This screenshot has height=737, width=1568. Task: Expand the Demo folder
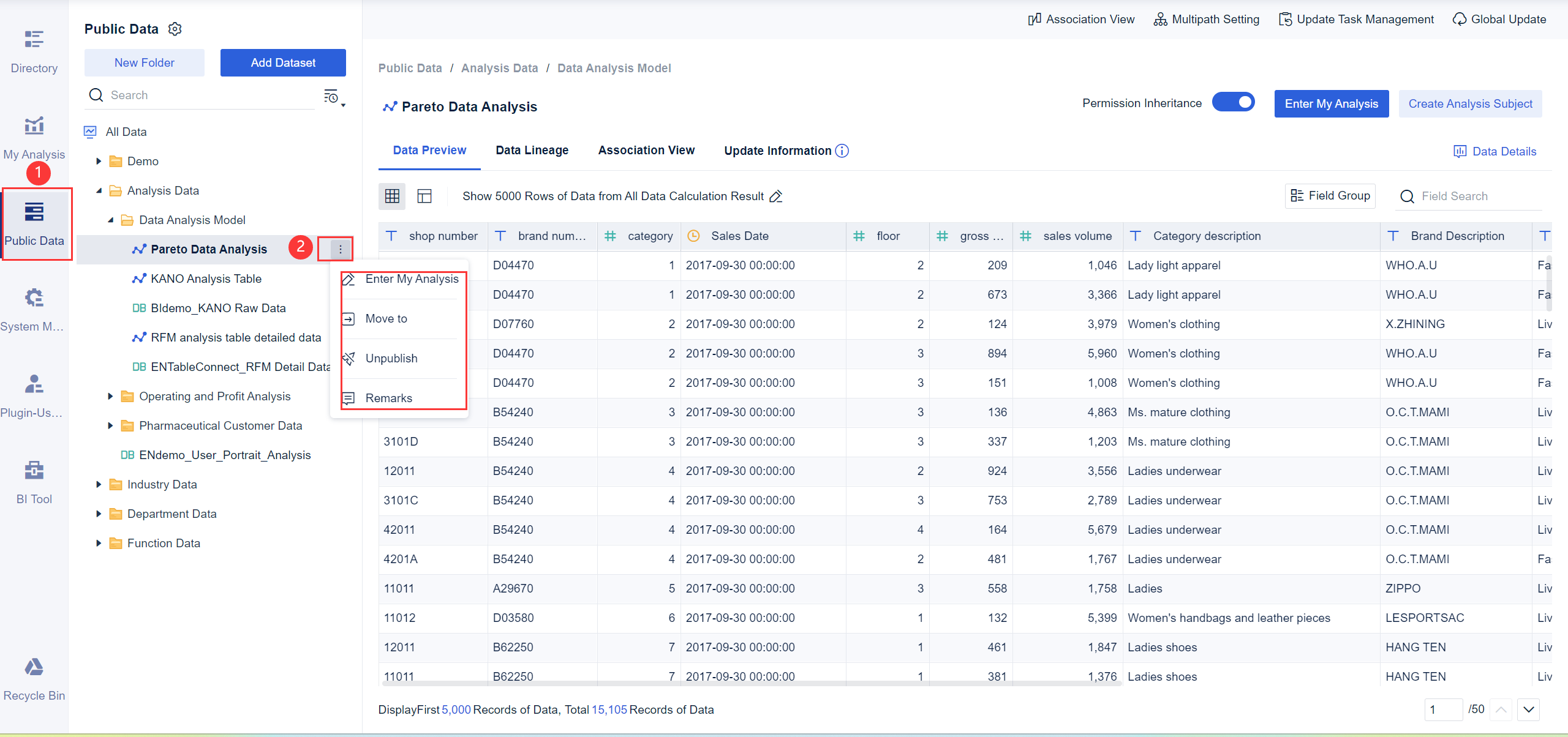[x=99, y=160]
